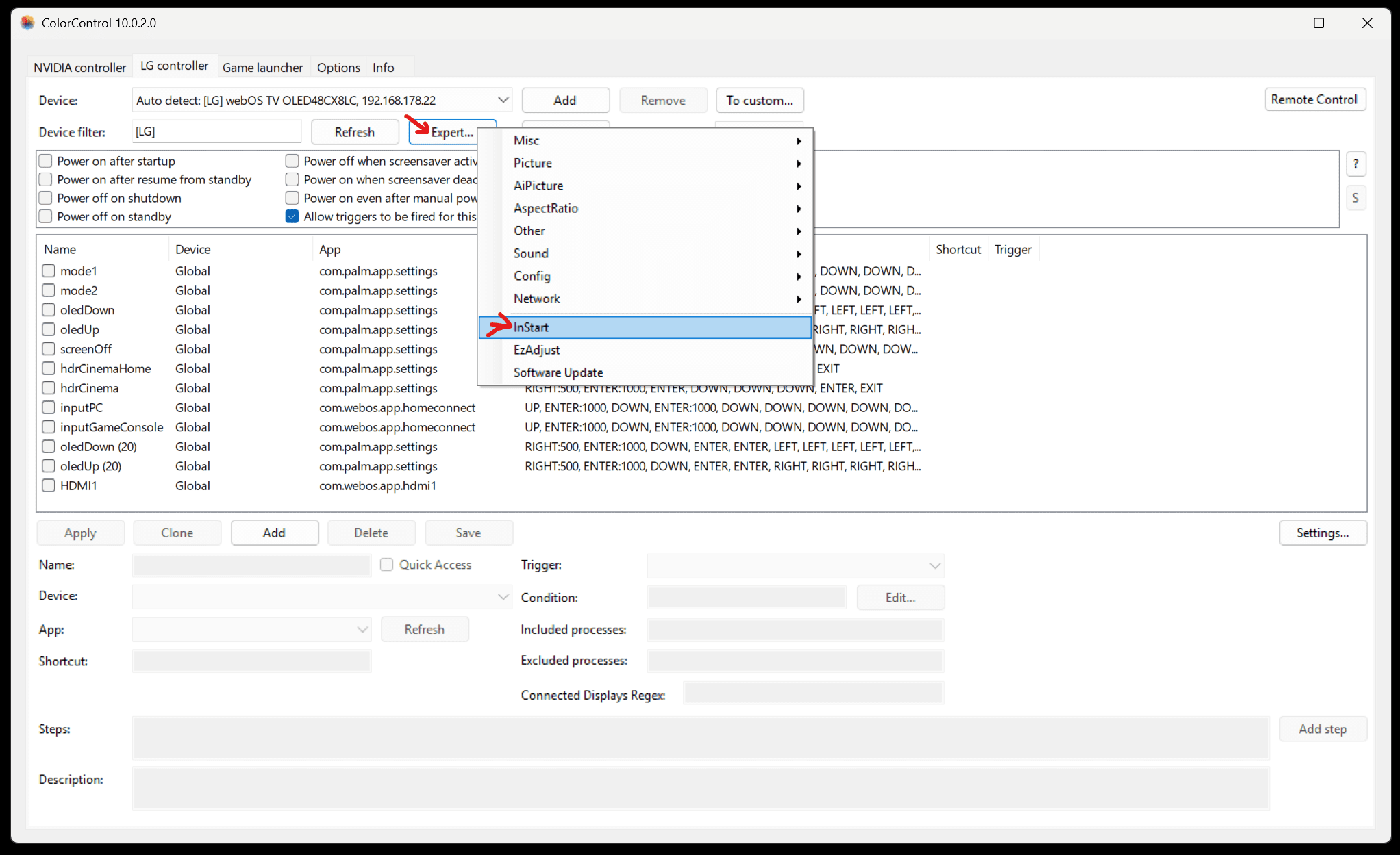Open the lower Device combo box
1400x855 pixels.
[x=322, y=596]
